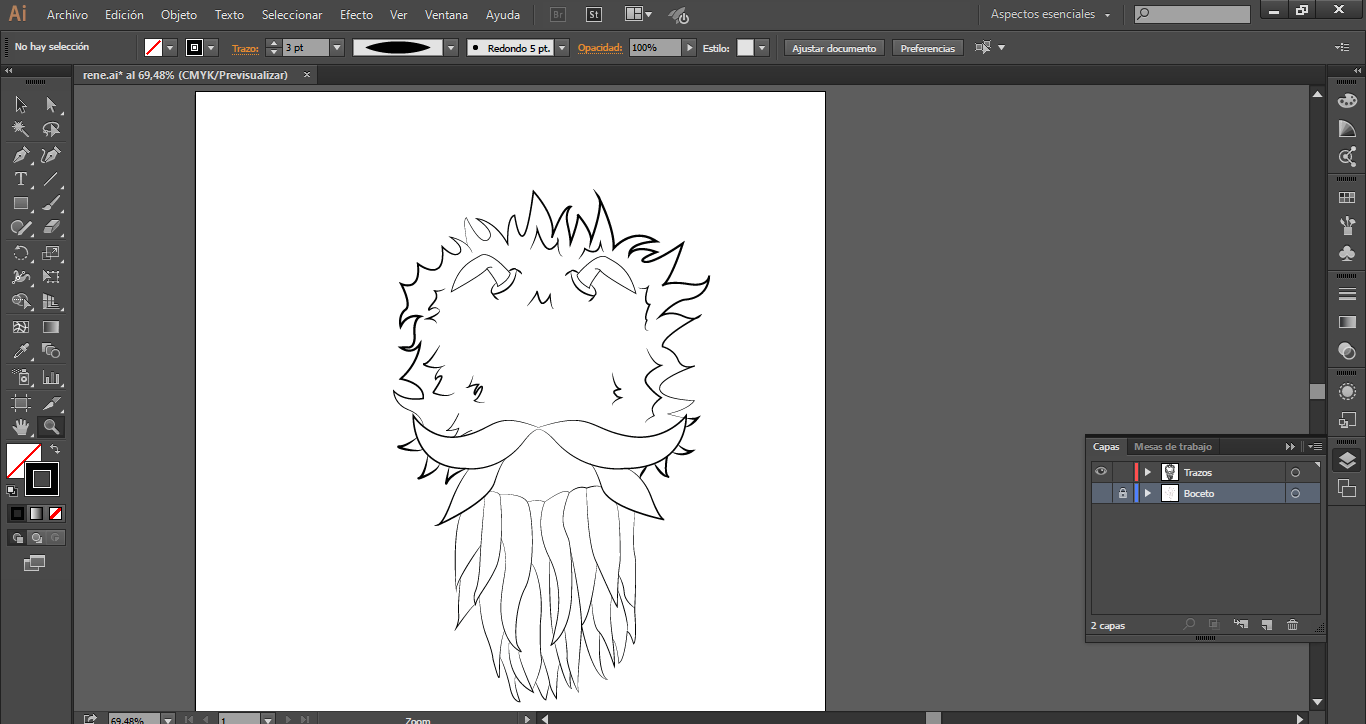Screen dimensions: 1366x724
Task: Create new layer in Capas panel
Action: click(1266, 625)
